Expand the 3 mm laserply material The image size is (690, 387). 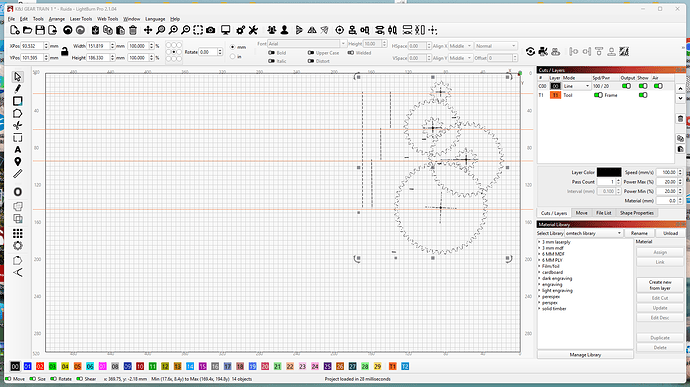[539, 242]
